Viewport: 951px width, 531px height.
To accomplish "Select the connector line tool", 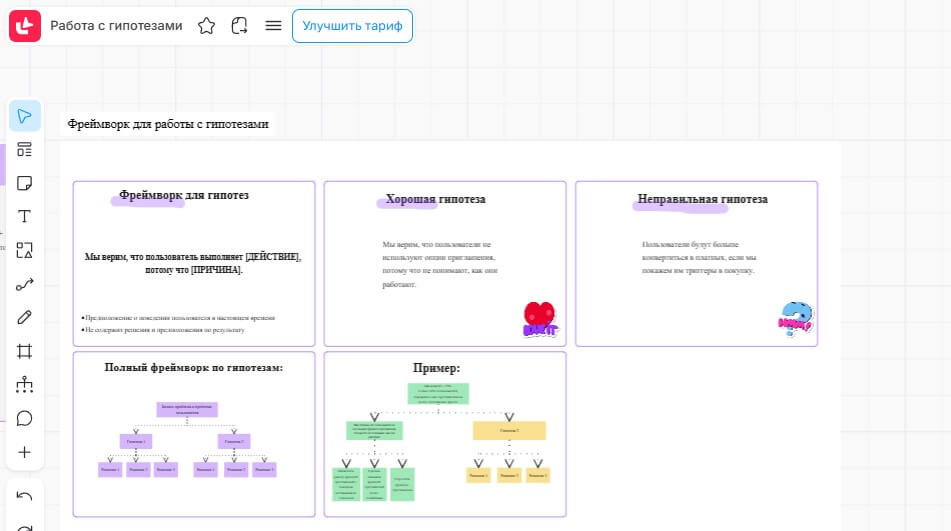I will [x=25, y=284].
